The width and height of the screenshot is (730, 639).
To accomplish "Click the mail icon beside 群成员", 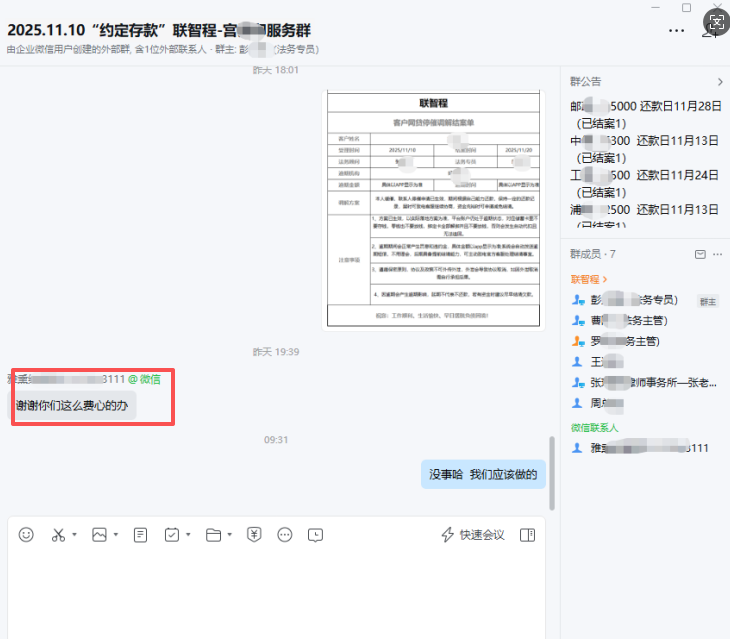I will click(x=699, y=254).
